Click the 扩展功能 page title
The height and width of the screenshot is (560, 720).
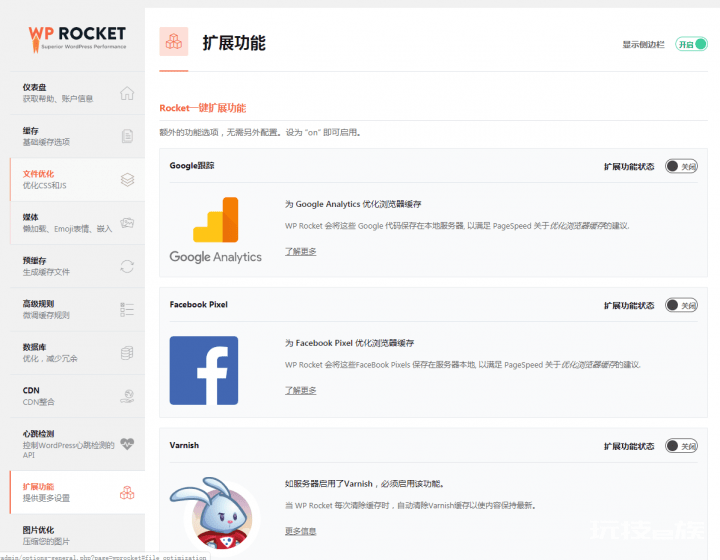234,43
